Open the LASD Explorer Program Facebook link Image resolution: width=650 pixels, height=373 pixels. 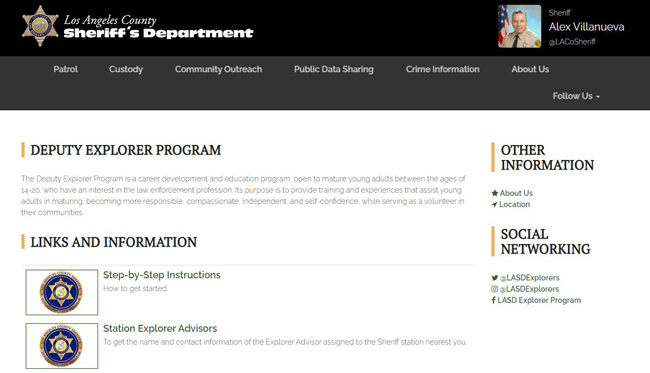(x=539, y=300)
